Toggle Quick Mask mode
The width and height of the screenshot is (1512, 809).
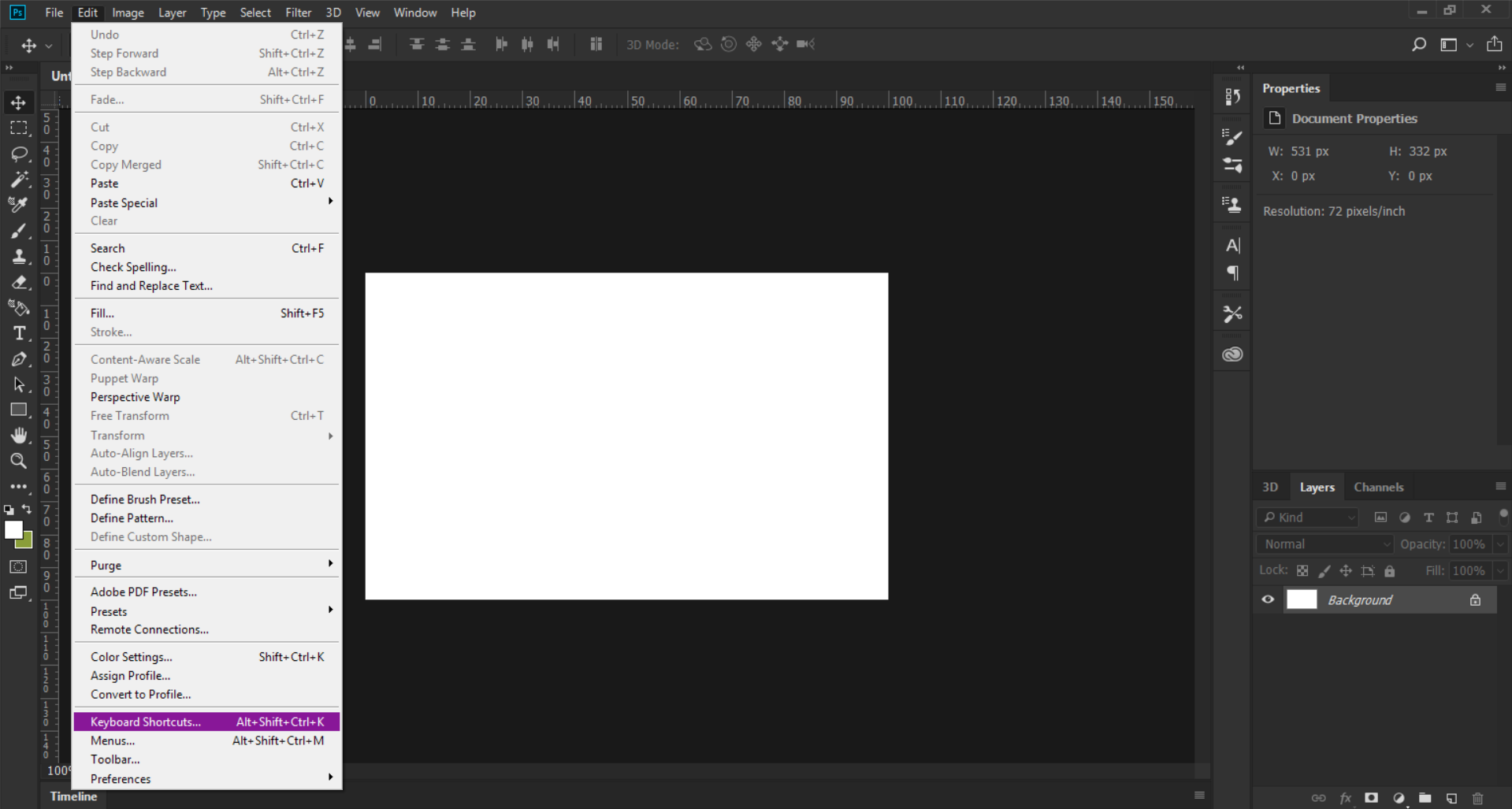[x=18, y=567]
